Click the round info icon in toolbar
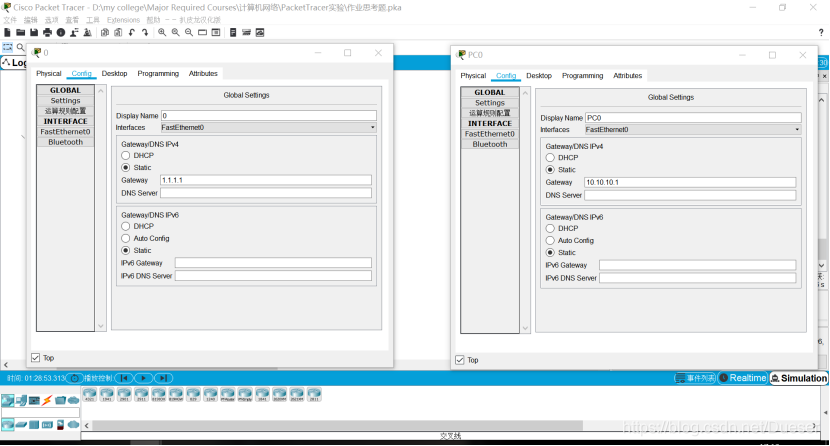The image size is (830, 446). pos(61,32)
